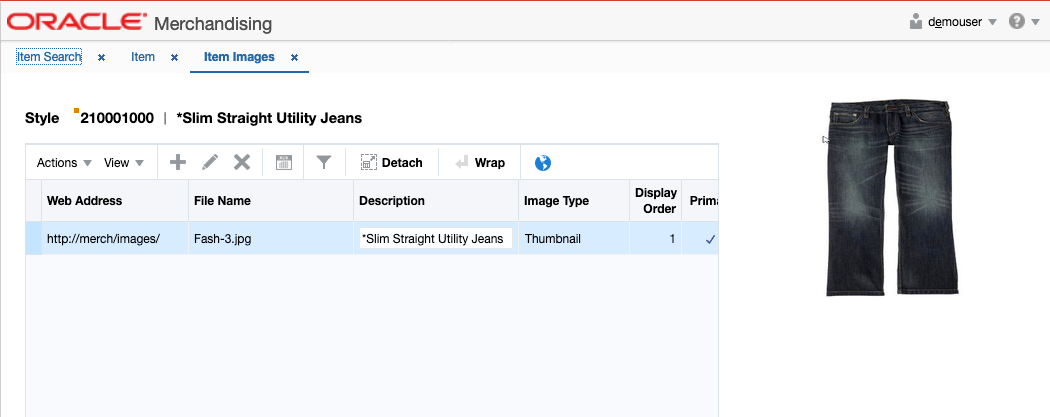Click the globe translations icon
This screenshot has height=417, width=1050.
543,163
